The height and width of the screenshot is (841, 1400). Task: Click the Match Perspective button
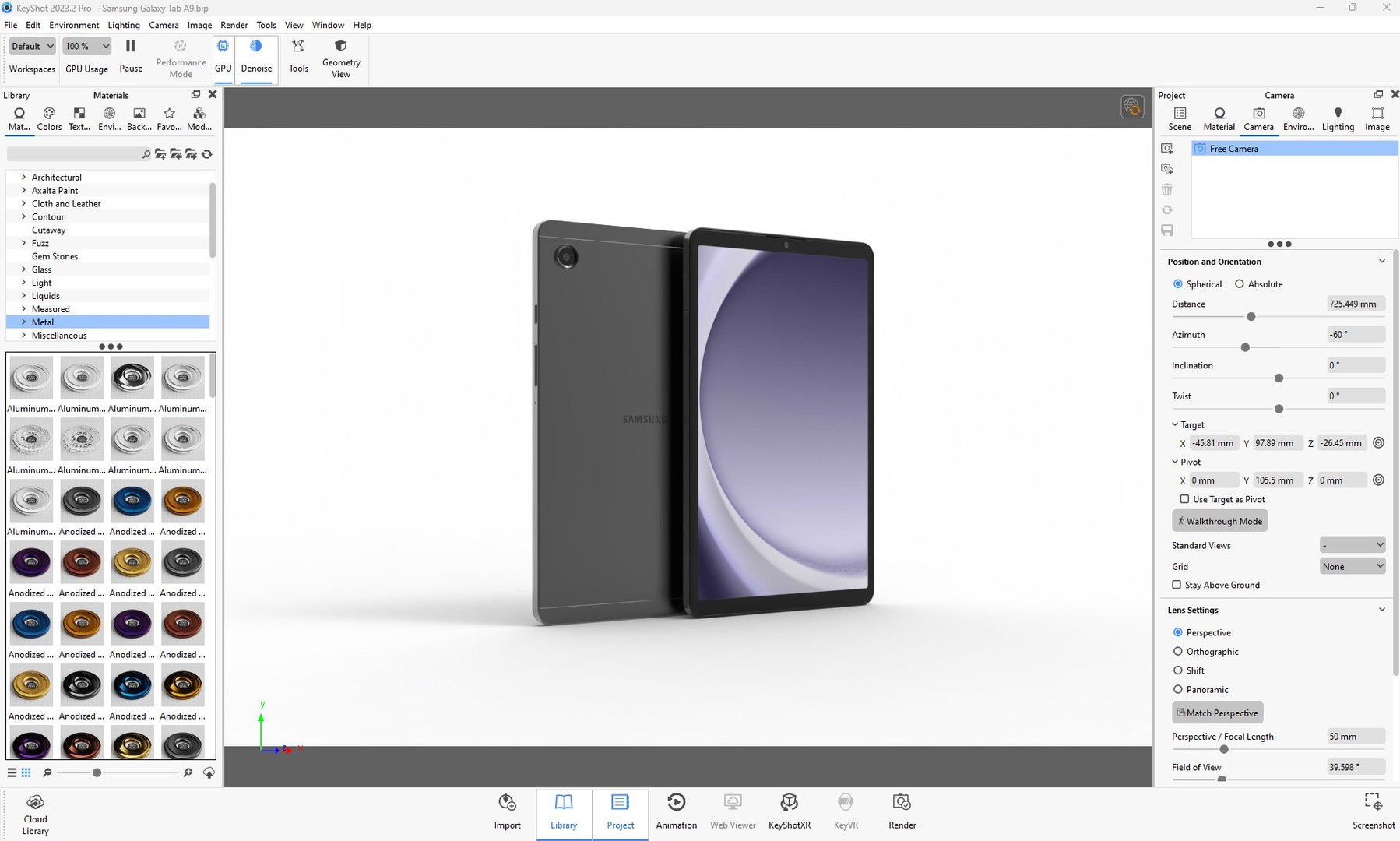point(1218,713)
